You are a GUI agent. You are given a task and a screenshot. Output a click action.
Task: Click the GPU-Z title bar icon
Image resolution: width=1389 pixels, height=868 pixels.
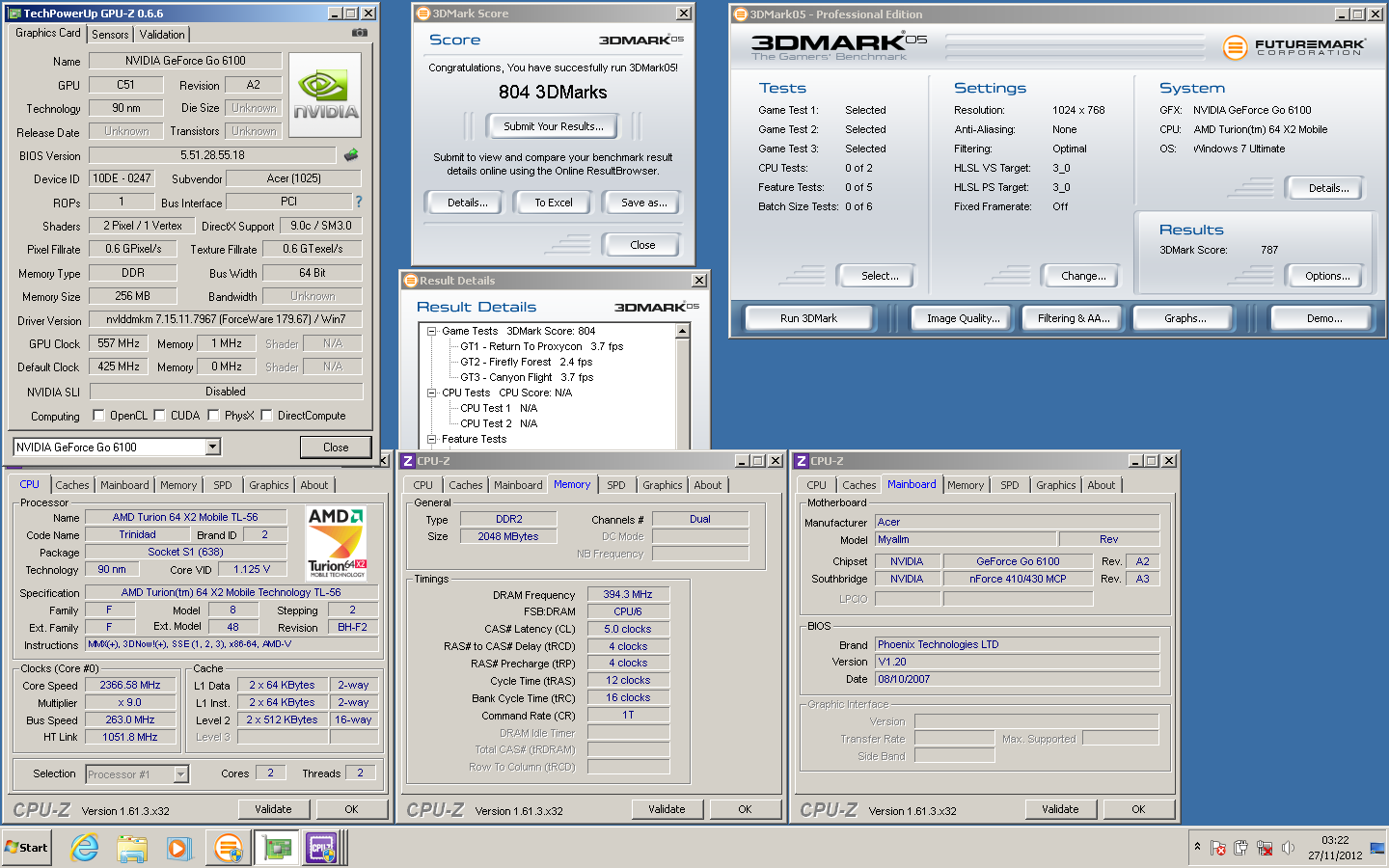click(x=14, y=14)
